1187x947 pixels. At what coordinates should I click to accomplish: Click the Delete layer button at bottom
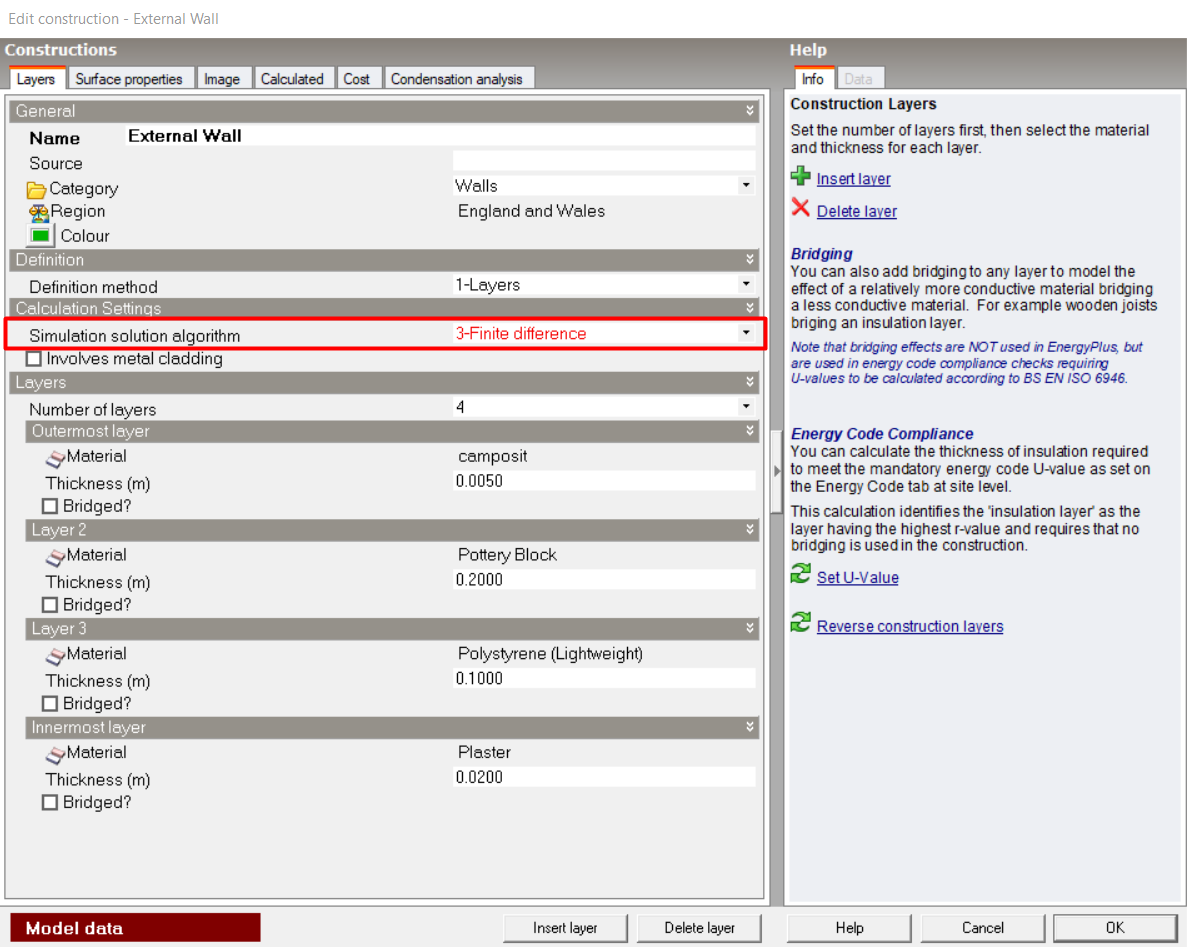(699, 928)
